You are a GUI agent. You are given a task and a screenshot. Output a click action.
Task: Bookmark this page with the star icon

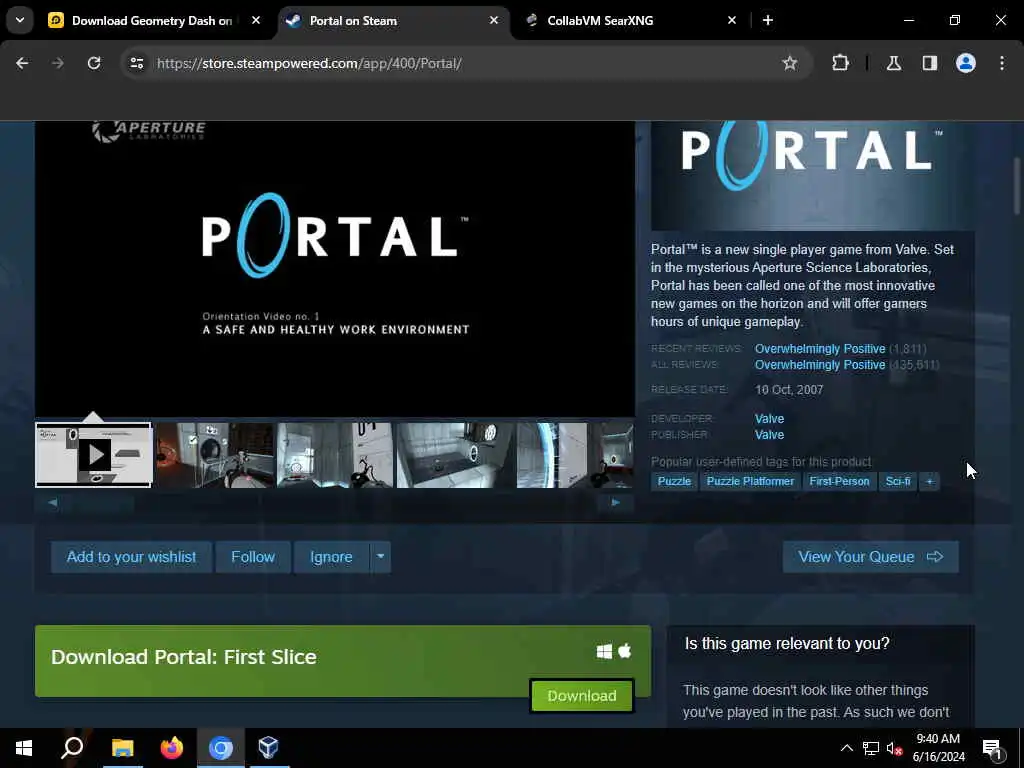(x=790, y=63)
